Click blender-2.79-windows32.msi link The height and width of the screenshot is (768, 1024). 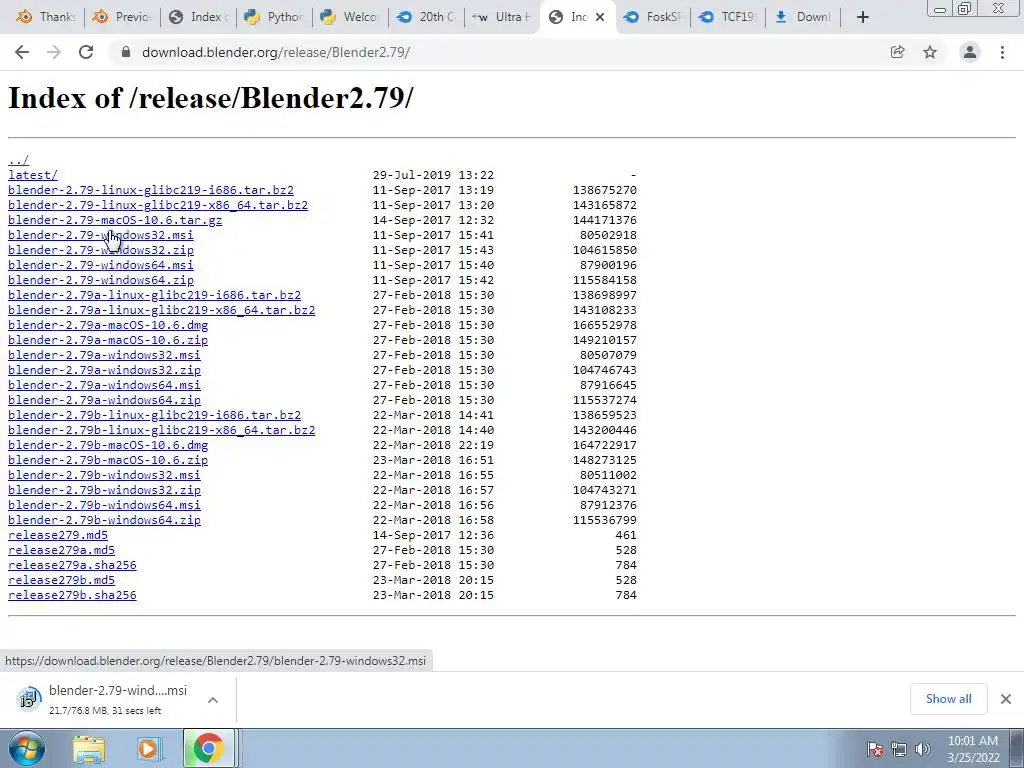(x=101, y=235)
